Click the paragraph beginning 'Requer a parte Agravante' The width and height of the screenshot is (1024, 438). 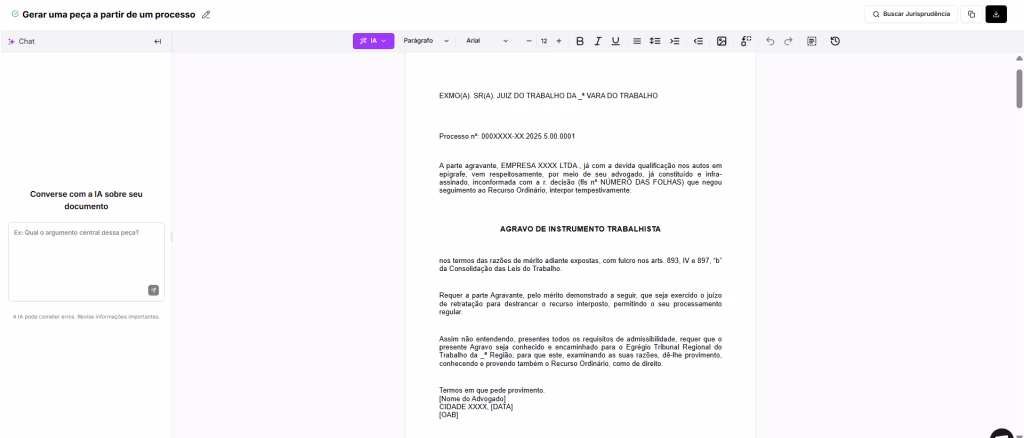click(581, 304)
